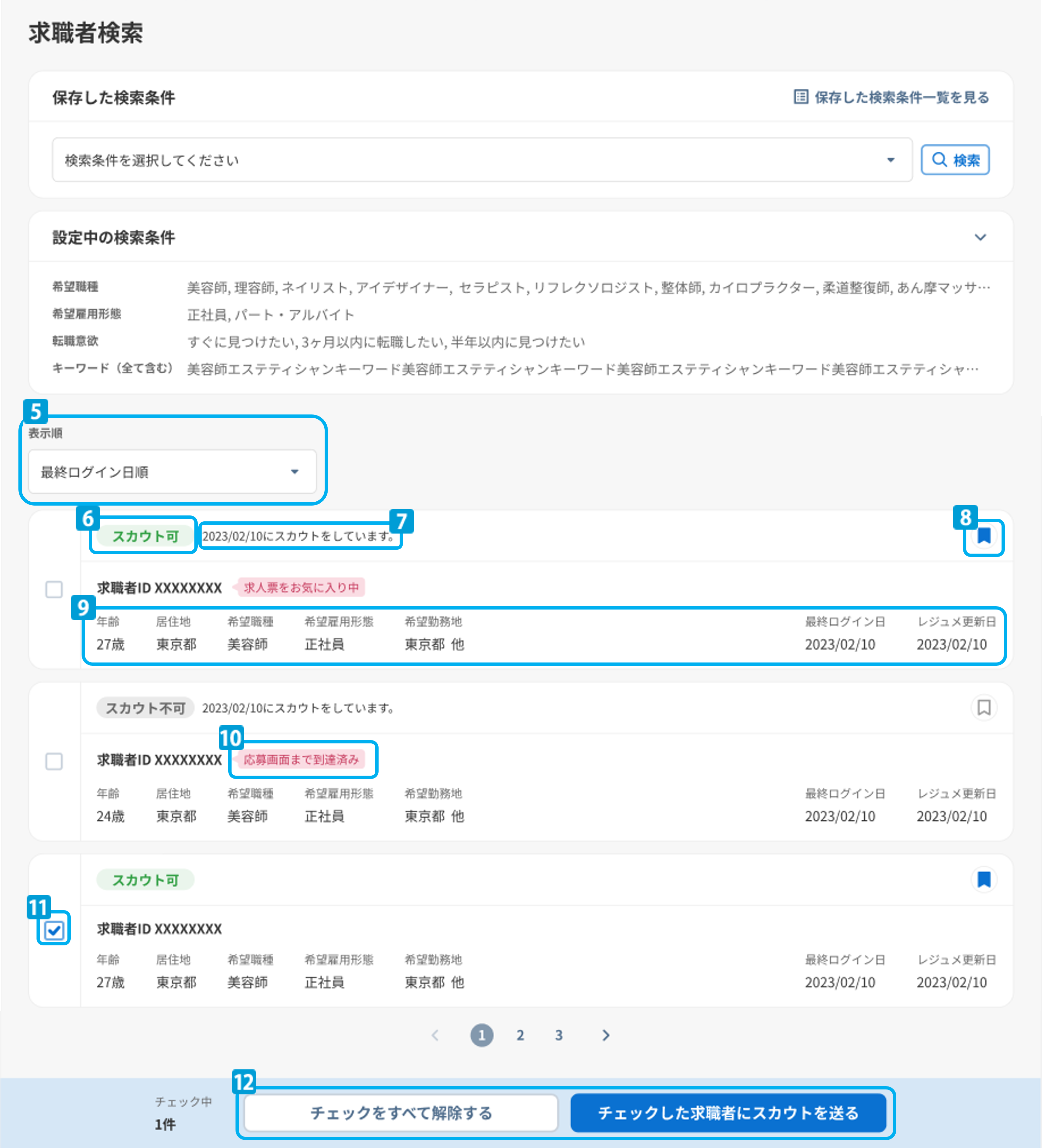The height and width of the screenshot is (1148, 1042).
Task: Click the 求人票をお気に入り中 tag
Action: [x=300, y=587]
